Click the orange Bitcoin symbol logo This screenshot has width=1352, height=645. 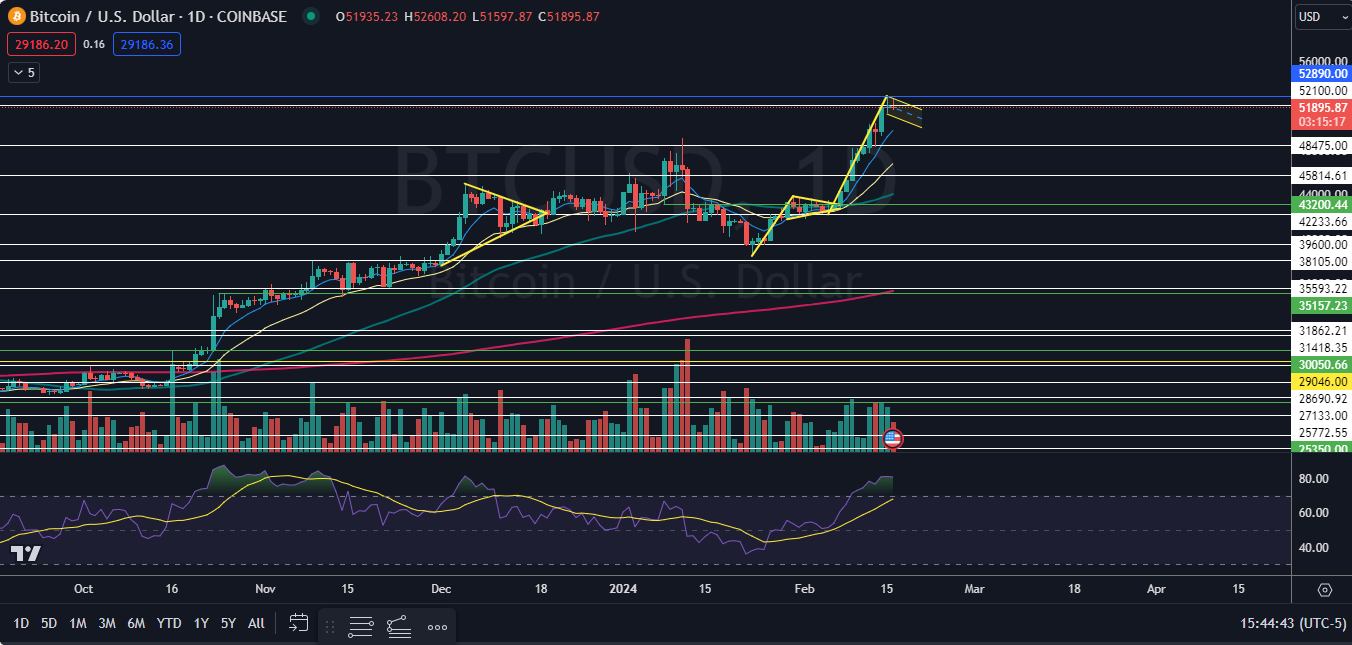point(17,16)
